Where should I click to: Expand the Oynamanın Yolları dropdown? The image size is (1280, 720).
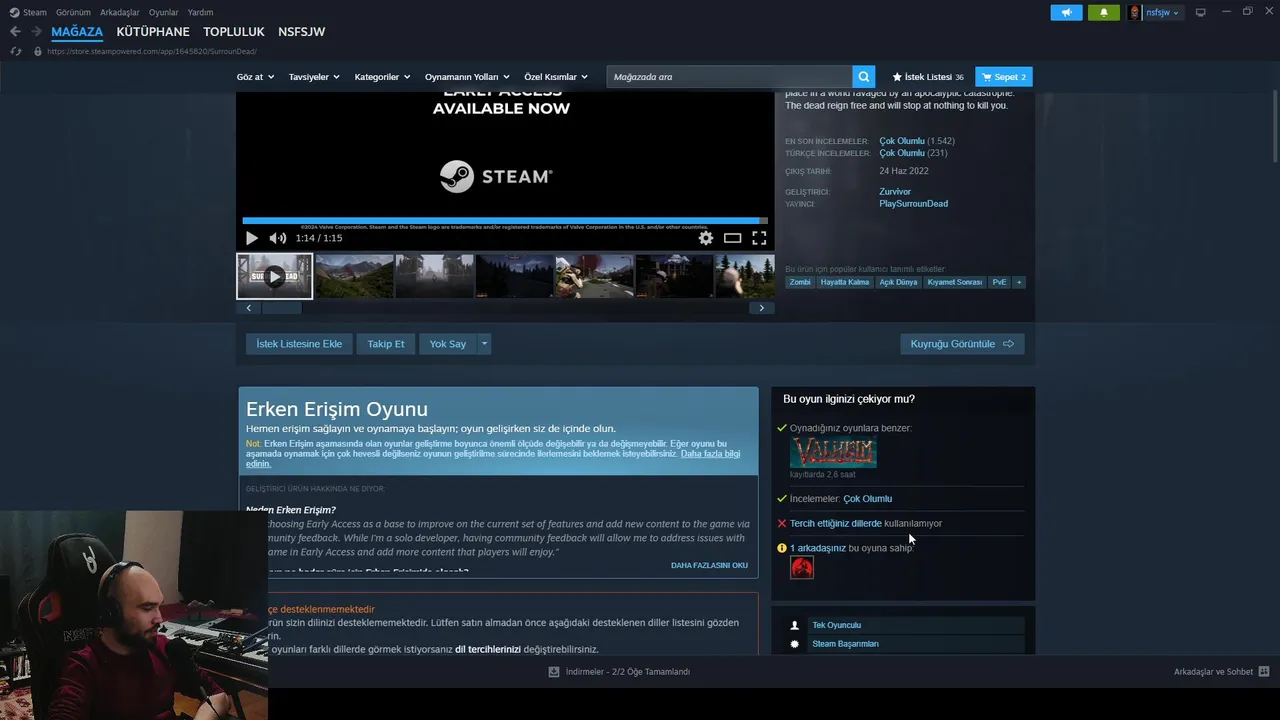(467, 77)
